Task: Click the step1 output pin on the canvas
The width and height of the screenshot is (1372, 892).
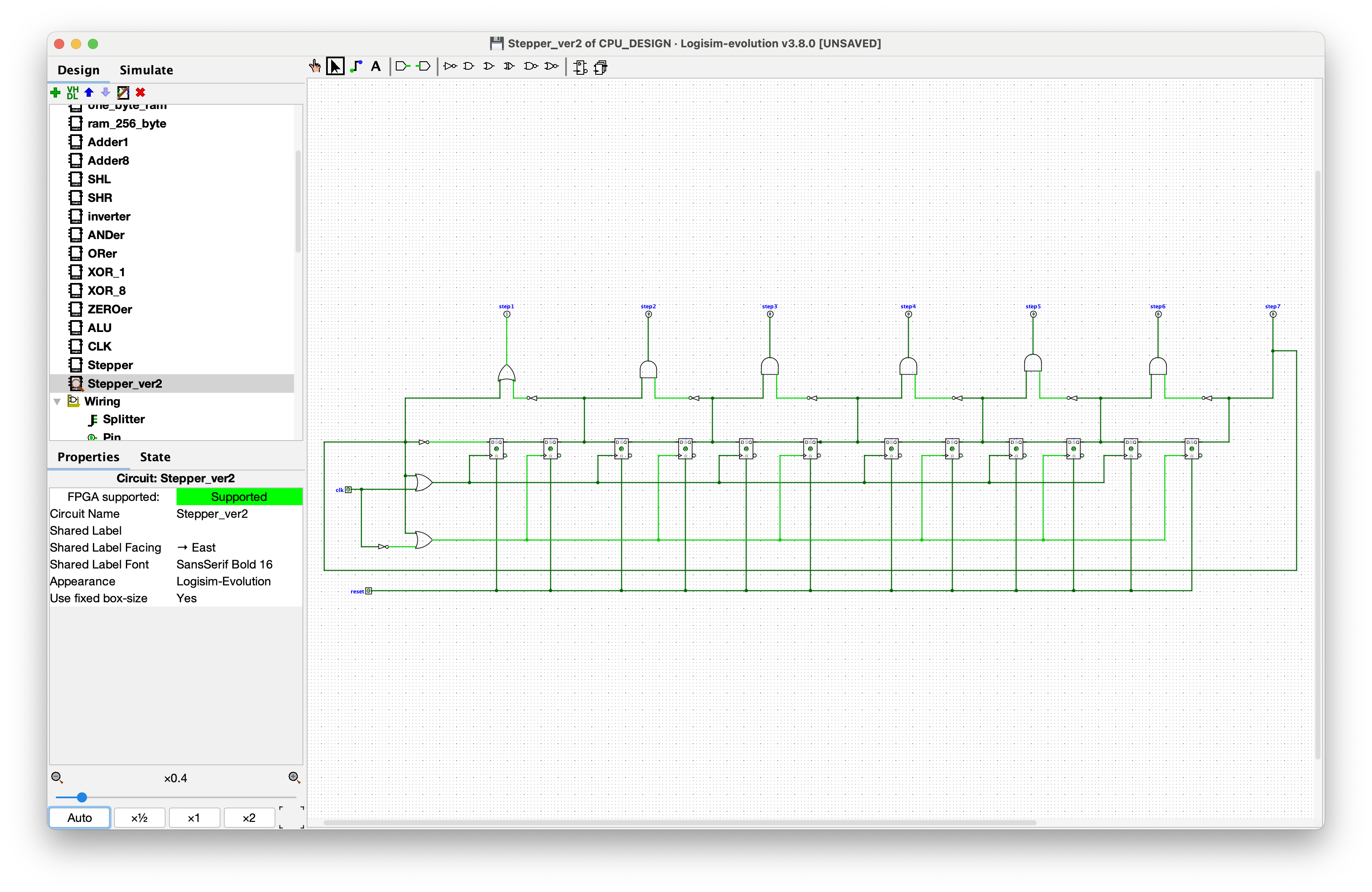Action: [507, 315]
